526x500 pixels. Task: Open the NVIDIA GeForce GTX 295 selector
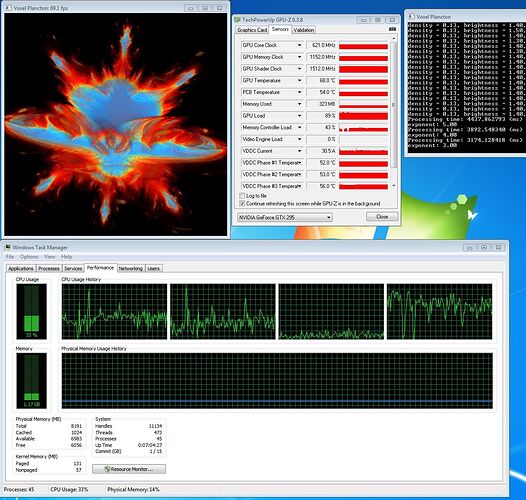[285, 217]
